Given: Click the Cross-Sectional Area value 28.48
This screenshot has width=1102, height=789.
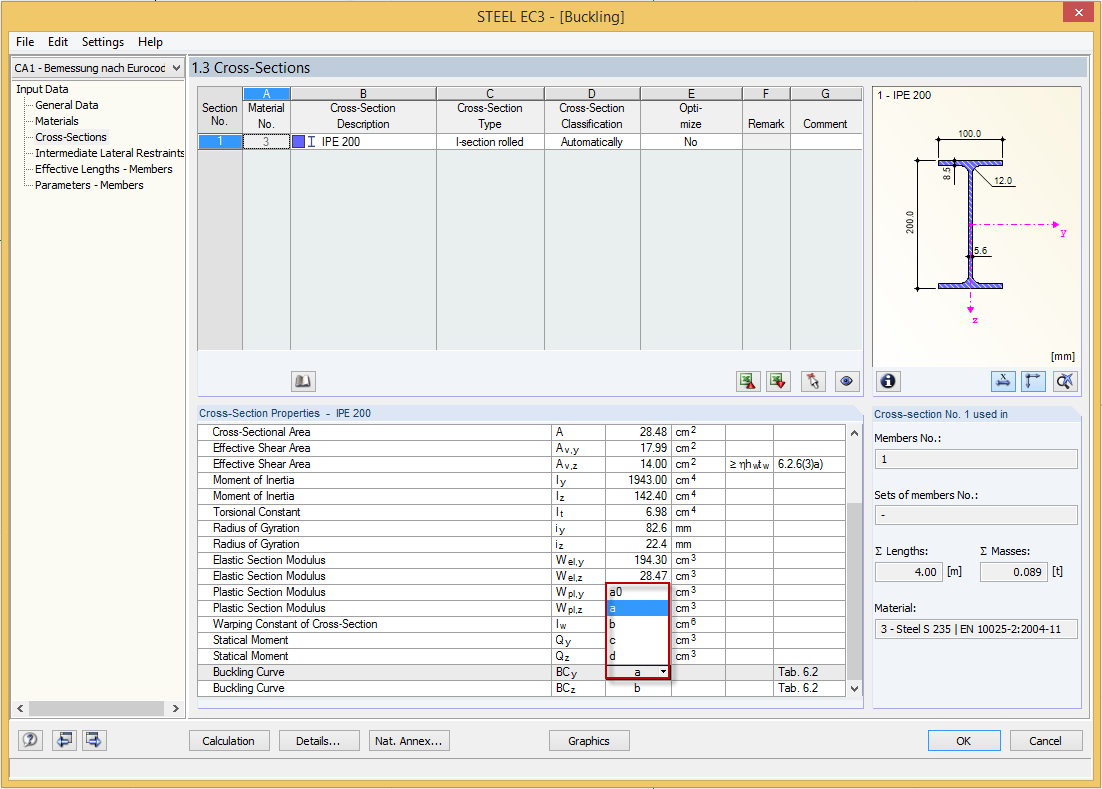Looking at the screenshot, I should [637, 432].
